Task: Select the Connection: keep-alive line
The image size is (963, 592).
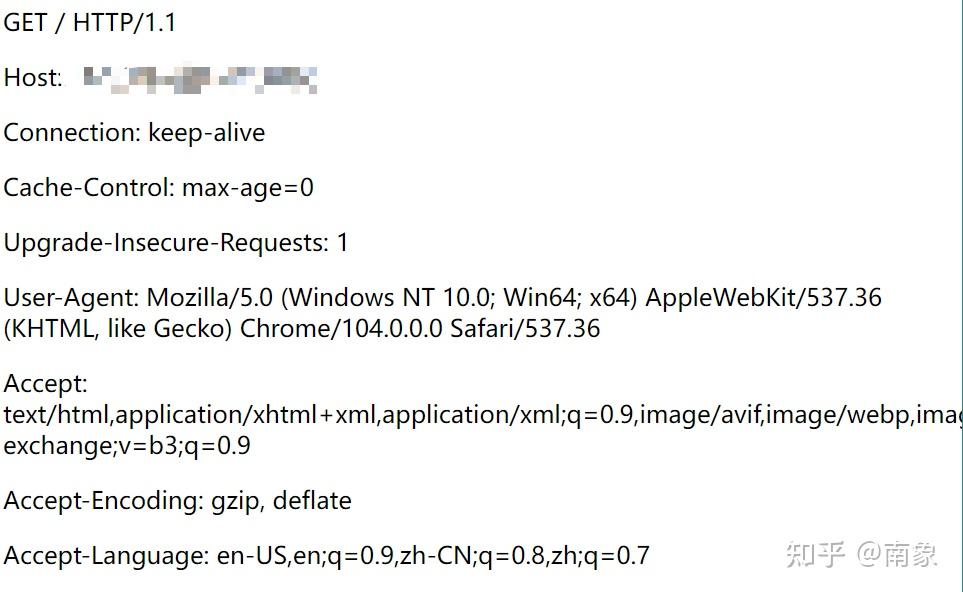Action: (134, 133)
